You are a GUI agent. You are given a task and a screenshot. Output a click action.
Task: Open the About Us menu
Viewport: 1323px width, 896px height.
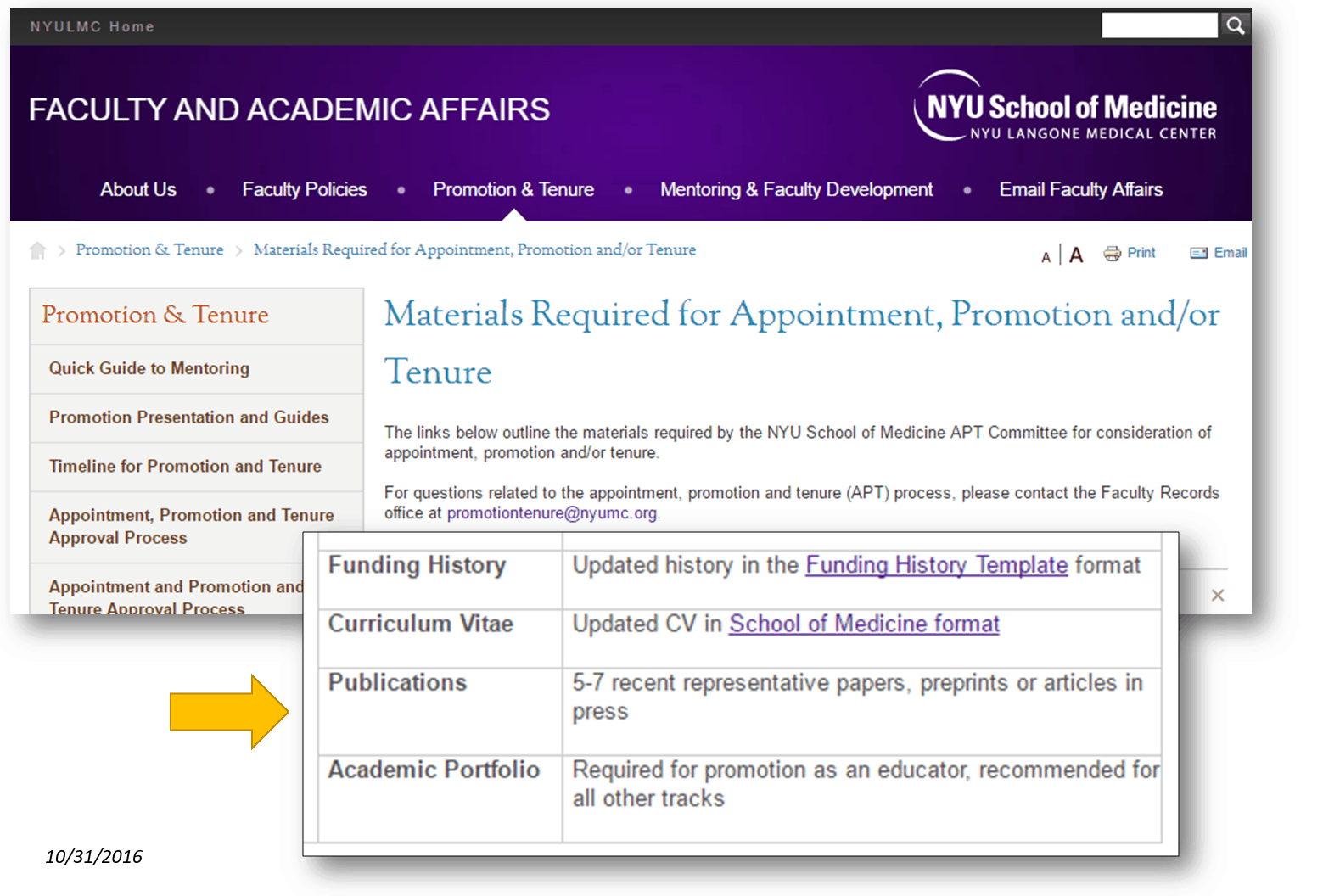138,189
